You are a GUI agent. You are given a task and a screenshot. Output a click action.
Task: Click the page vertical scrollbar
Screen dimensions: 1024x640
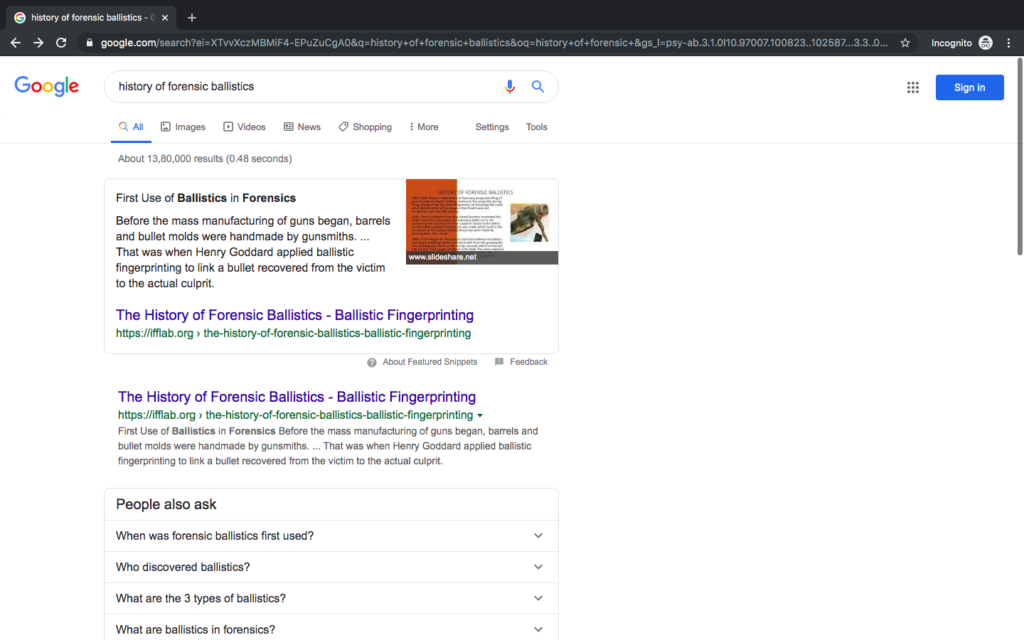coord(1019,157)
